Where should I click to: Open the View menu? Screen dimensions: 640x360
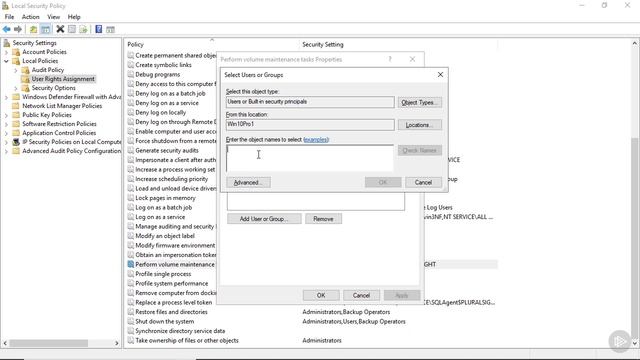tap(53, 17)
